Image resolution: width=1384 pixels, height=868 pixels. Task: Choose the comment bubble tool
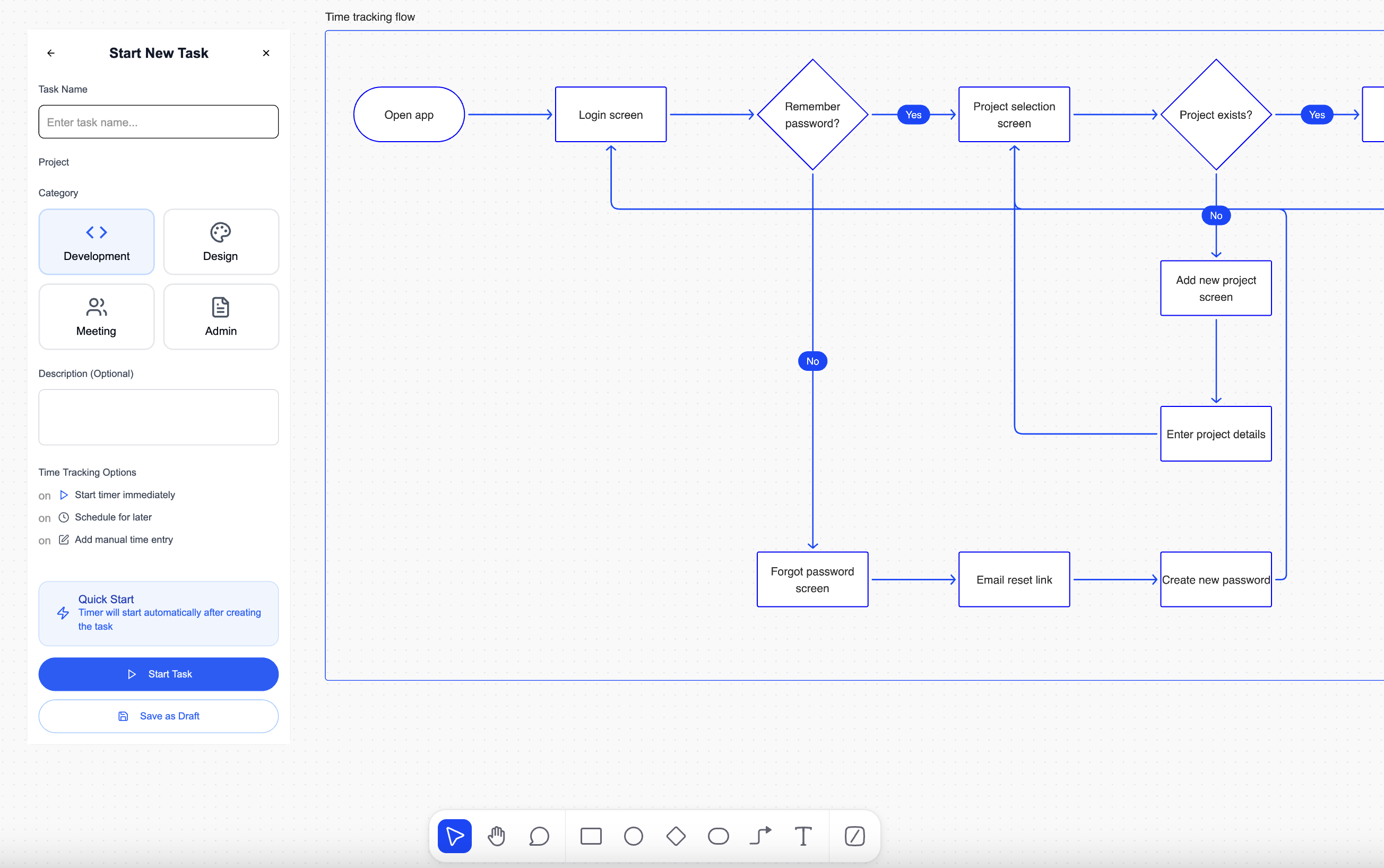pyautogui.click(x=539, y=836)
